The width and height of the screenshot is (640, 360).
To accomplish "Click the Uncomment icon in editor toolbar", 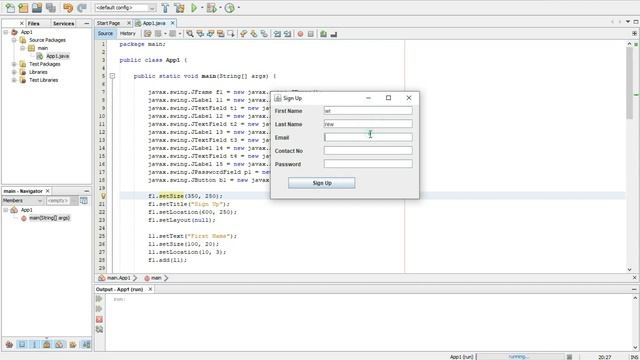I will click(334, 34).
